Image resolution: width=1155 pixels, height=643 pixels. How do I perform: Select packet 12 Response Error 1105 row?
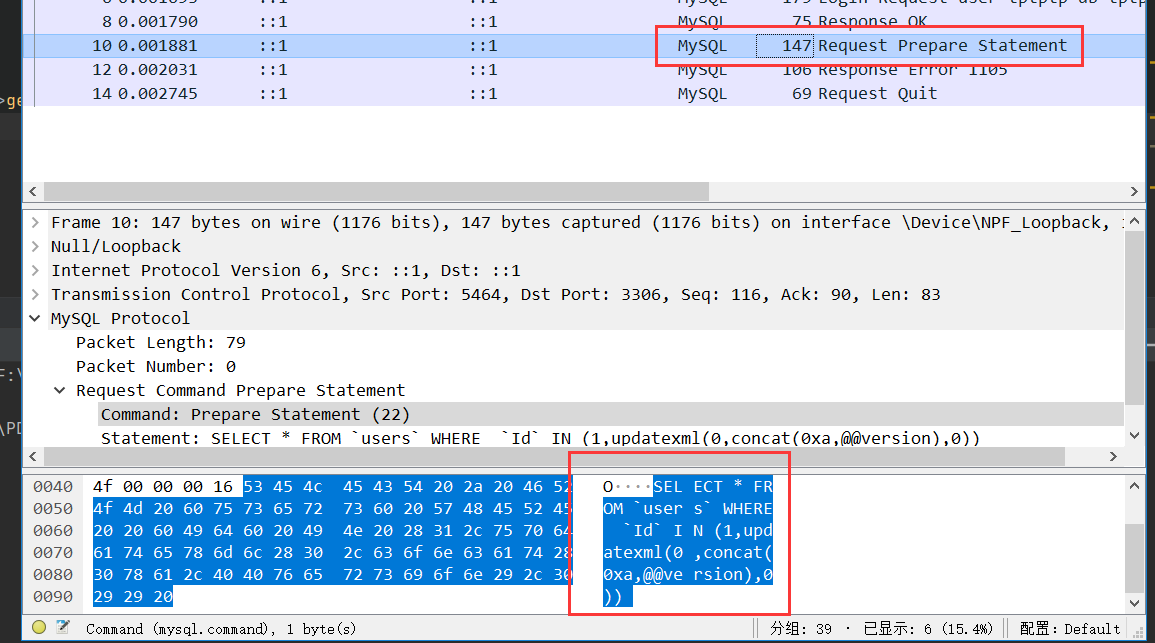pyautogui.click(x=500, y=70)
